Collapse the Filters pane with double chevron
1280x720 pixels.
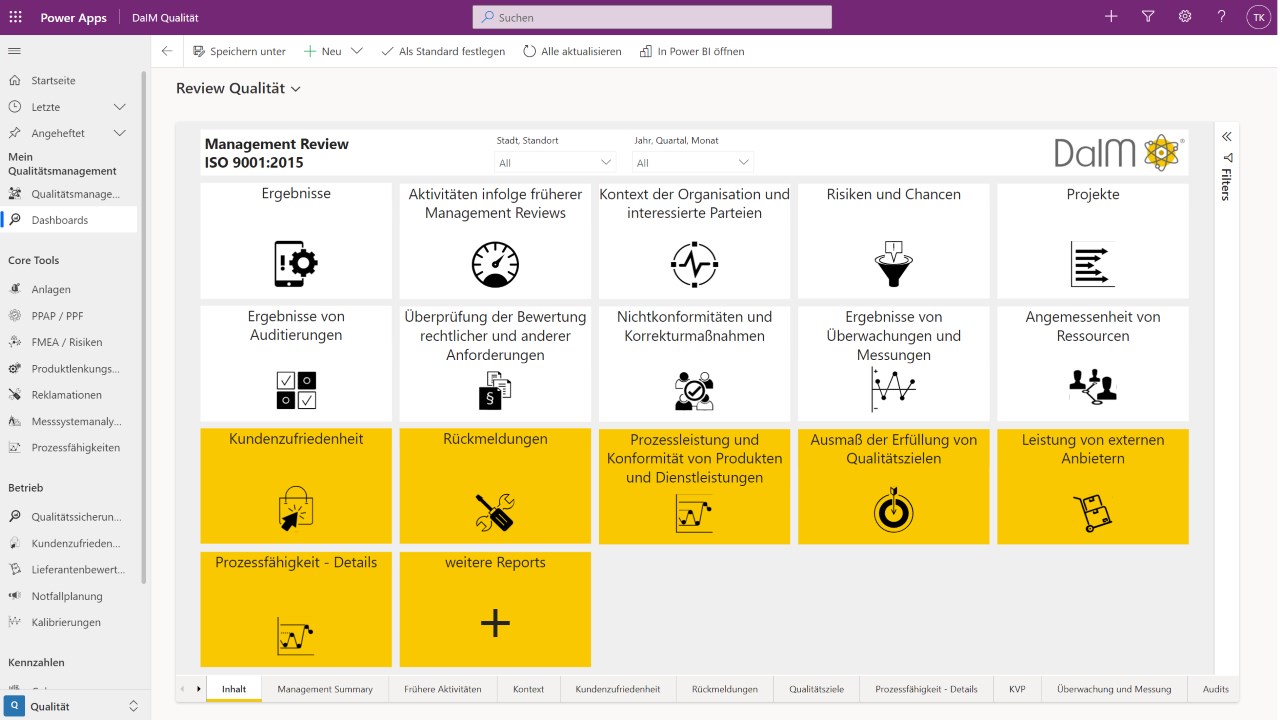click(x=1226, y=136)
